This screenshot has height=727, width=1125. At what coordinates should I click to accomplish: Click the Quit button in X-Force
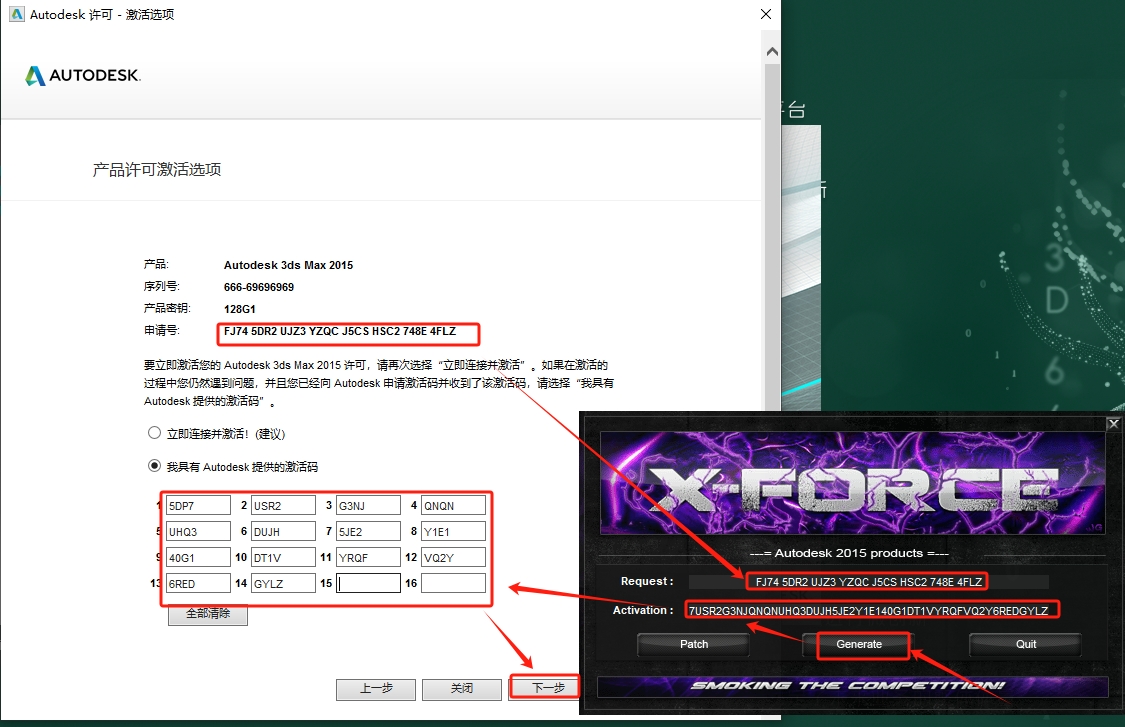(x=1025, y=644)
